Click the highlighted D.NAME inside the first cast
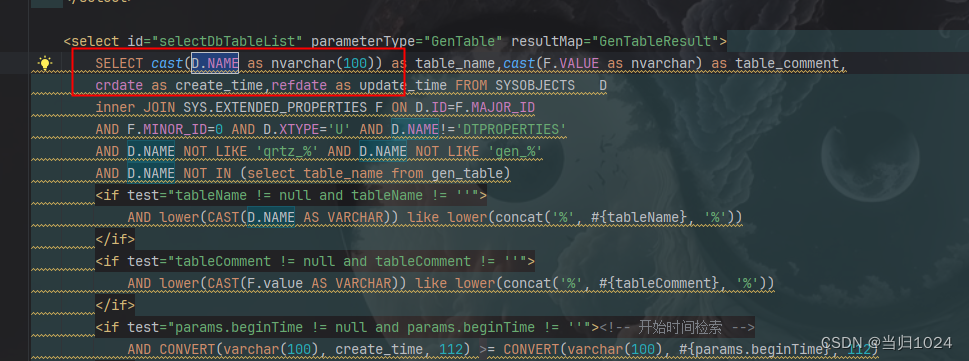The image size is (969, 361). pos(215,63)
